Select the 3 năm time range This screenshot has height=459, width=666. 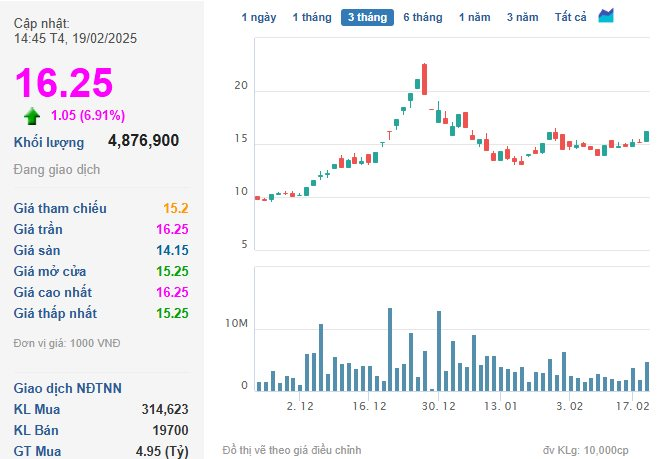point(522,17)
